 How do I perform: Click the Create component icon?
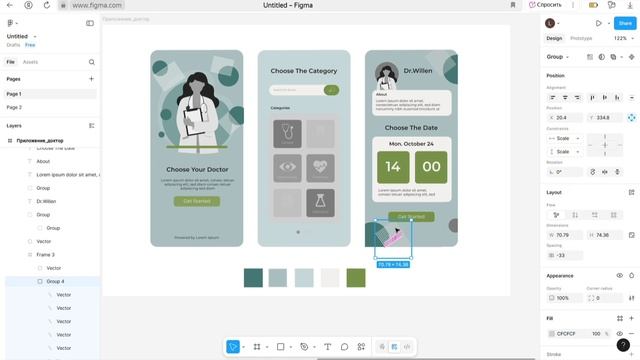tap(631, 57)
